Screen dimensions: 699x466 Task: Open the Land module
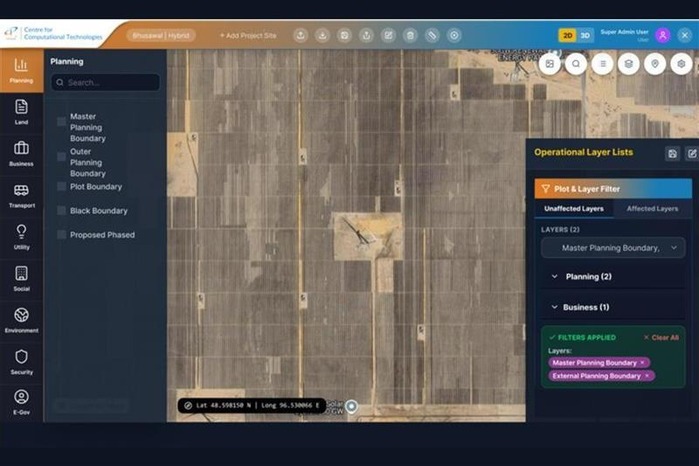point(21,112)
